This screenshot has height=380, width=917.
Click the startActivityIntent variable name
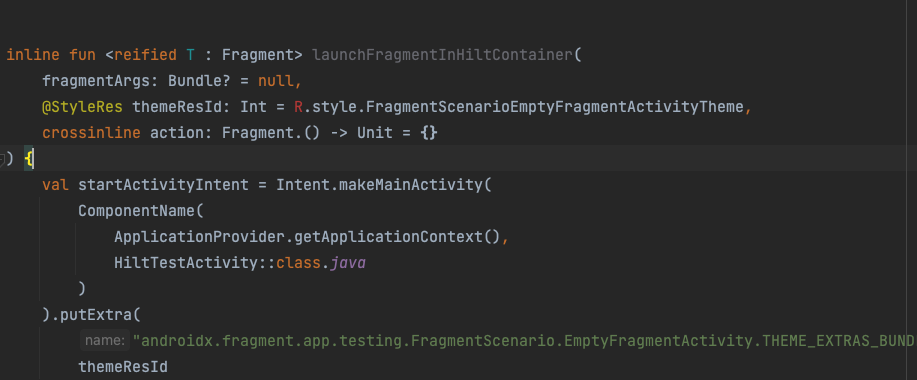pyautogui.click(x=163, y=185)
